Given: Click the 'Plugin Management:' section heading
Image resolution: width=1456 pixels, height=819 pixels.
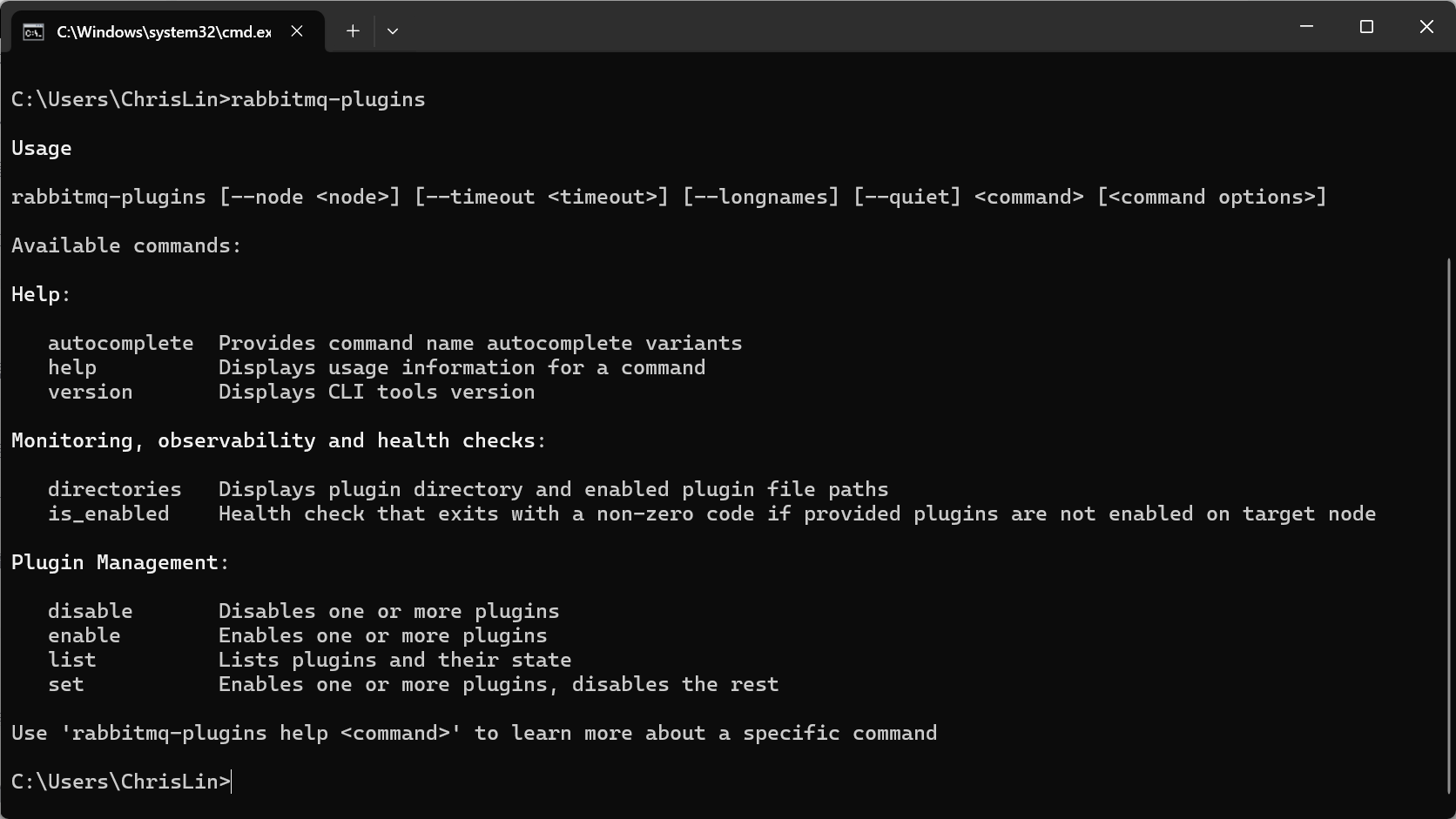Looking at the screenshot, I should coord(119,562).
